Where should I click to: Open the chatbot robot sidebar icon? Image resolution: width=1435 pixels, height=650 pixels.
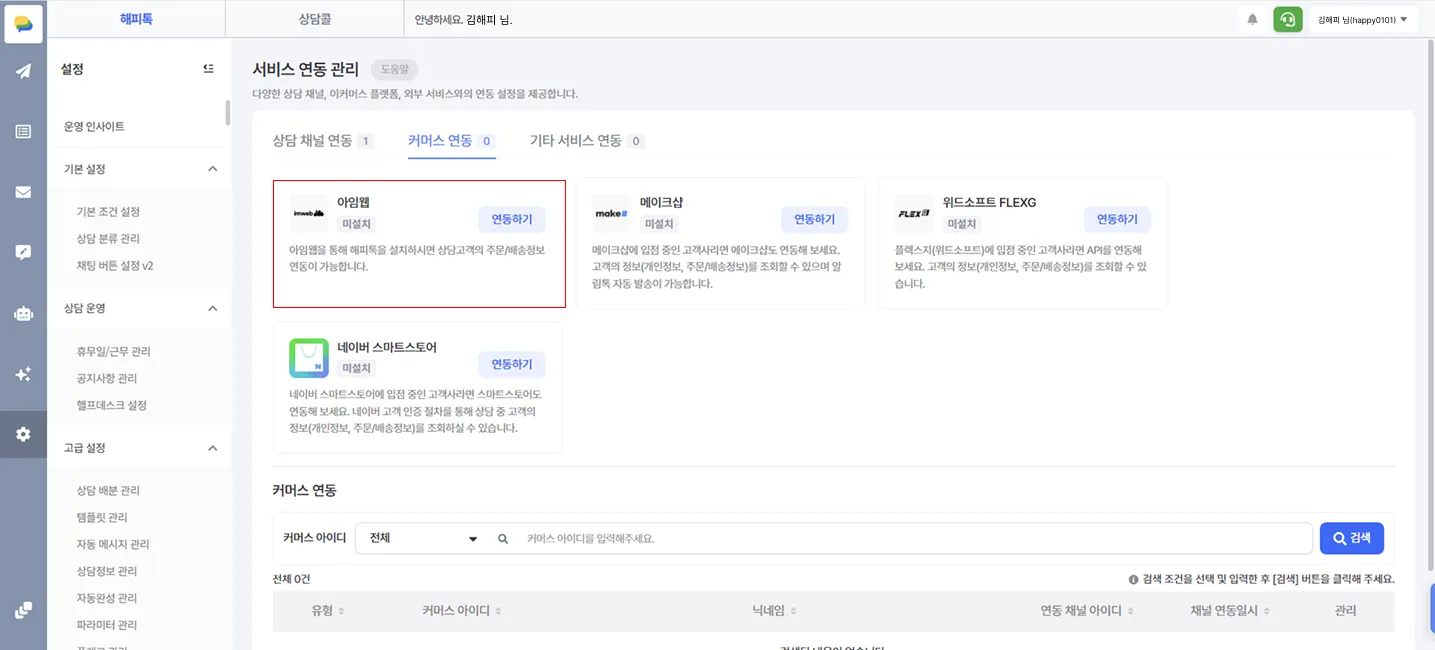click(23, 313)
